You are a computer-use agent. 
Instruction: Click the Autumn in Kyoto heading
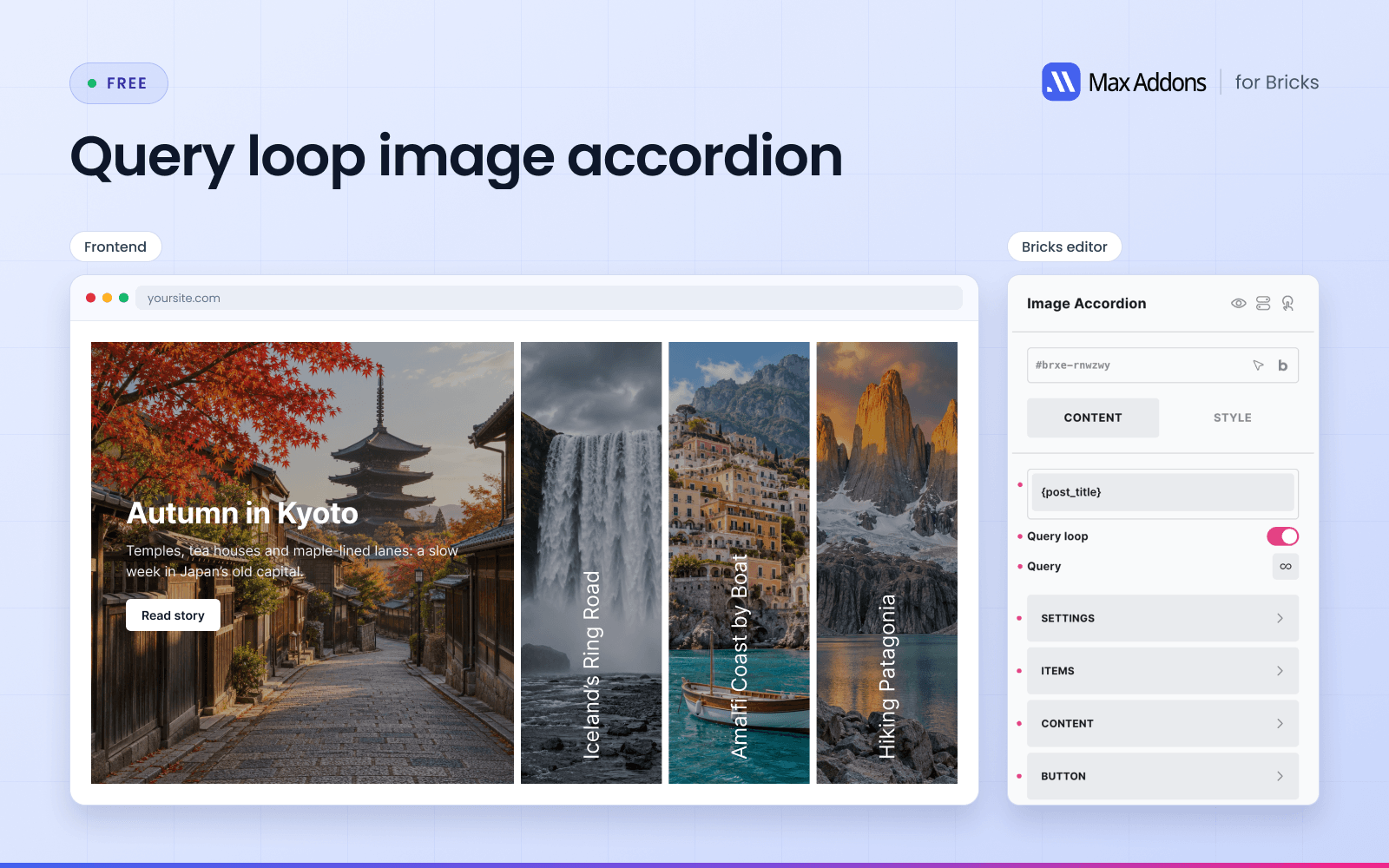(x=242, y=513)
